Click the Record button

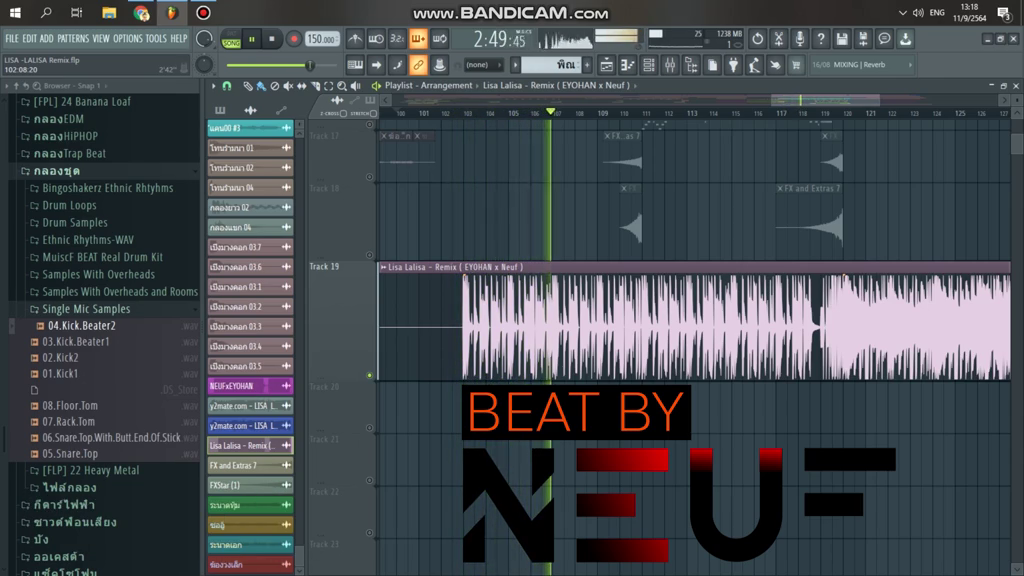click(294, 39)
